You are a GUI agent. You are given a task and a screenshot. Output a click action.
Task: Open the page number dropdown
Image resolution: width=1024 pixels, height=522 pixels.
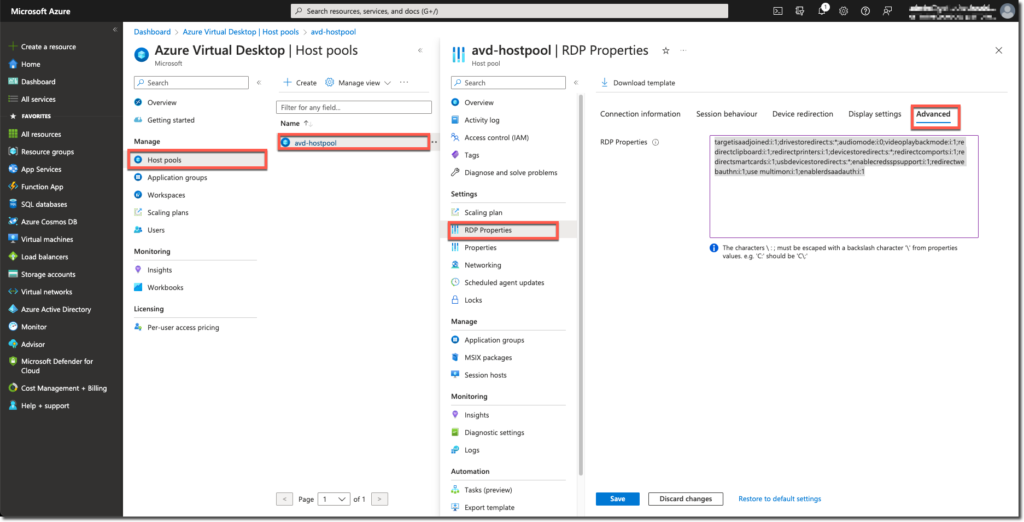tap(334, 499)
